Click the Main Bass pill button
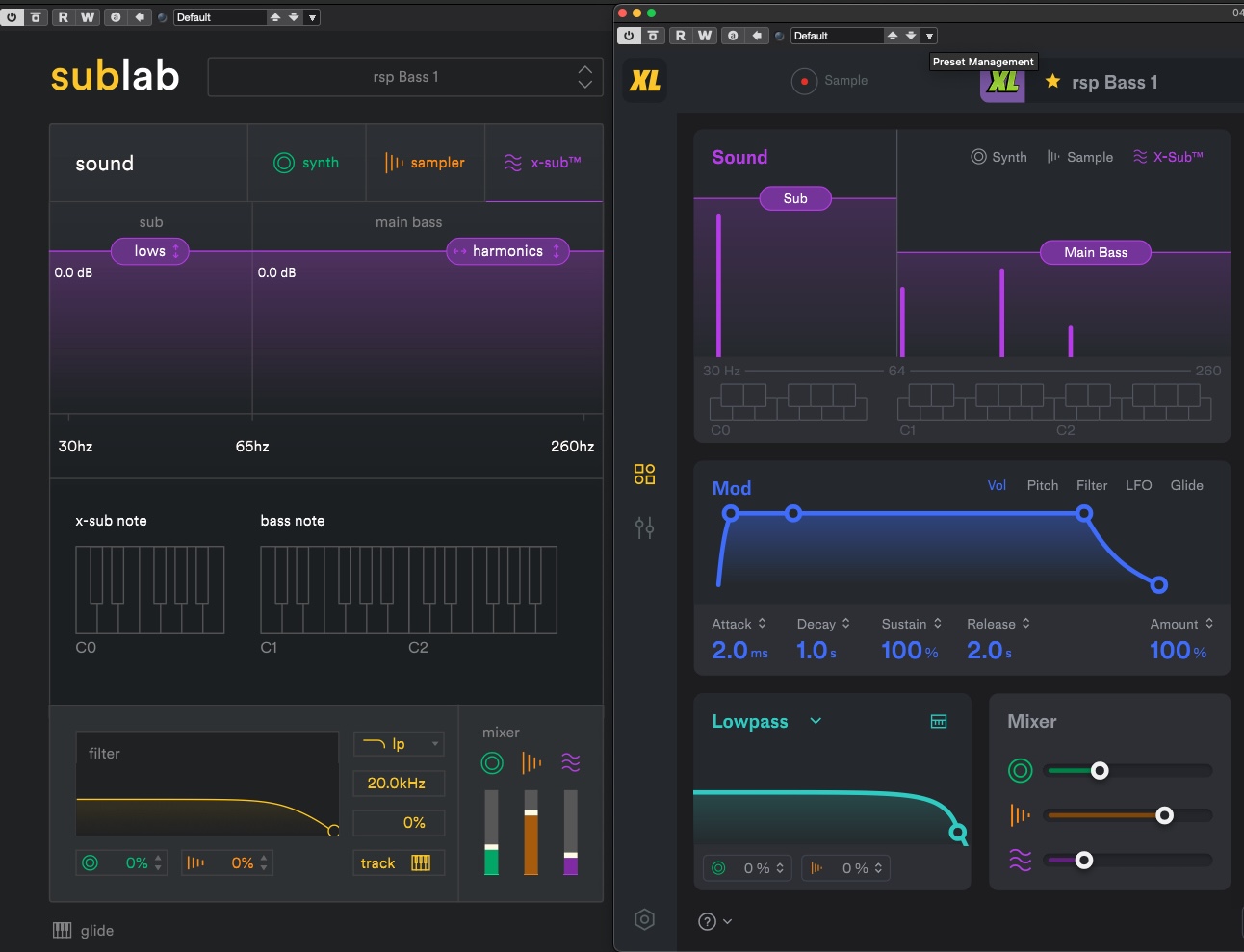 tap(1095, 252)
